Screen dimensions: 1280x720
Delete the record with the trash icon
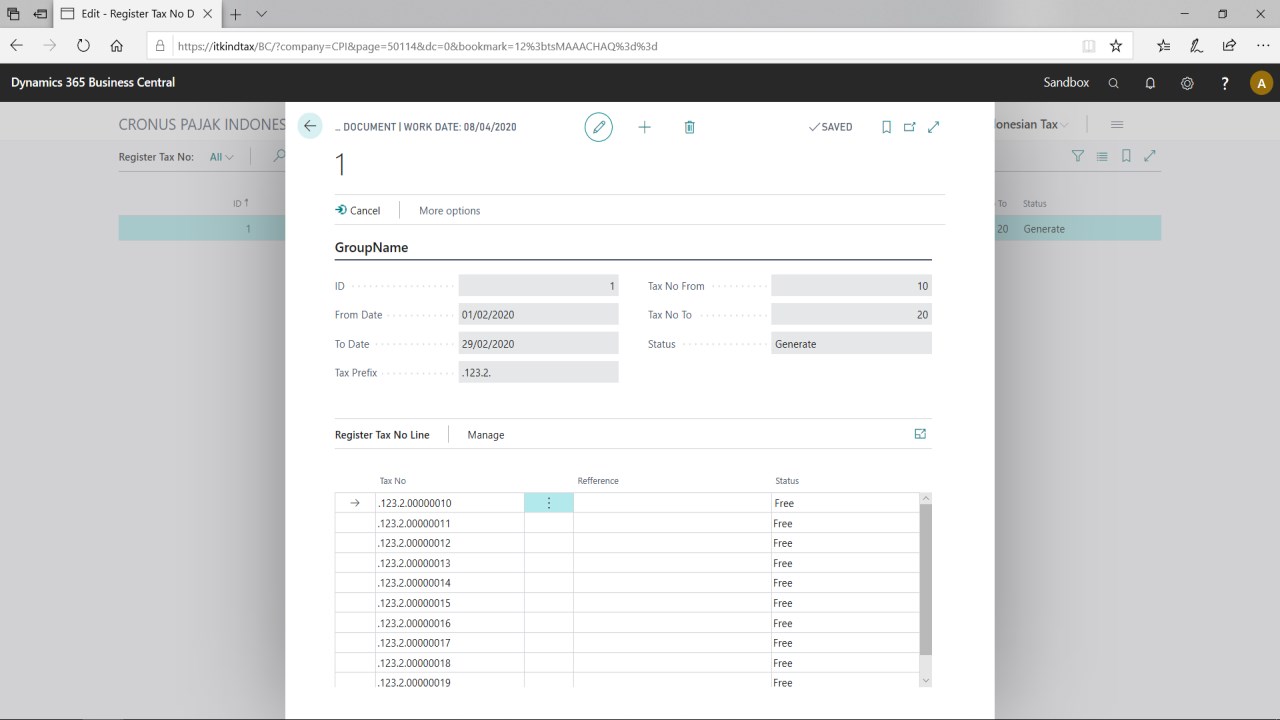689,127
